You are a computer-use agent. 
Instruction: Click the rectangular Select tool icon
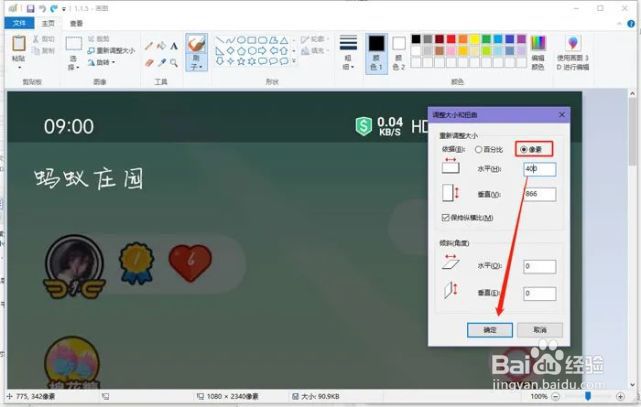point(74,44)
